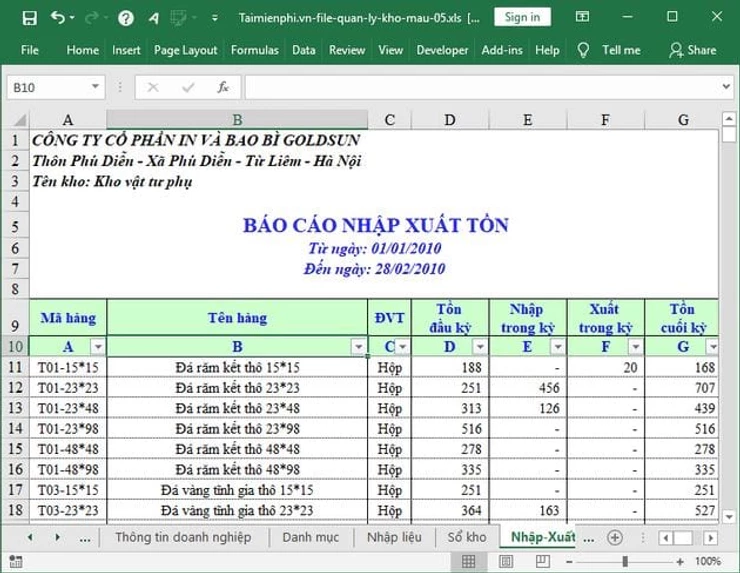
Task: Click the title BÁO CÁO NHẬP XUẤT TỒN
Action: pos(376,225)
